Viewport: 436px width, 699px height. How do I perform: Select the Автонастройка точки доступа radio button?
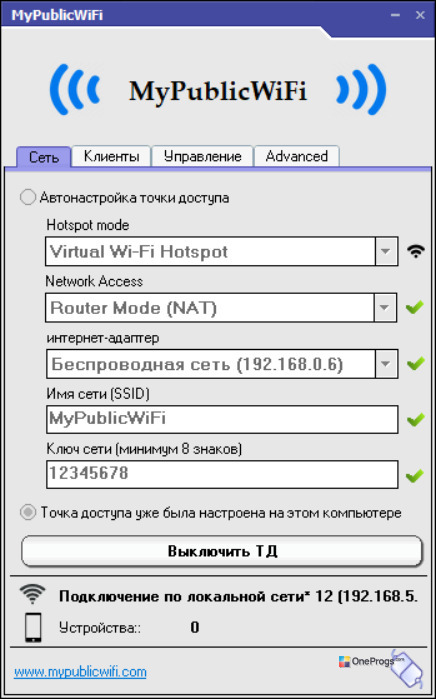pos(28,197)
